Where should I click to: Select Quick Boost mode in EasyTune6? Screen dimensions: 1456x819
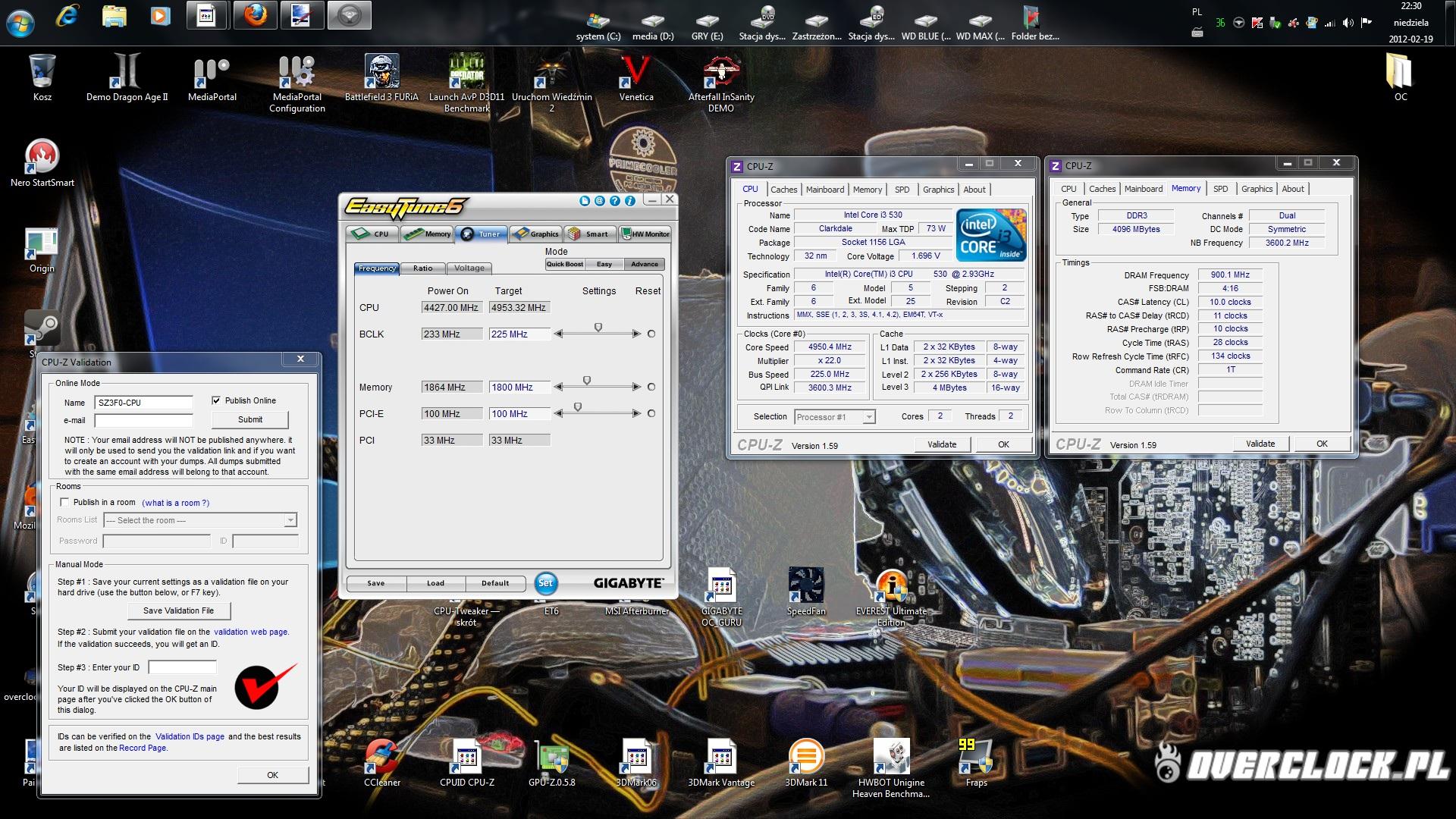point(565,264)
